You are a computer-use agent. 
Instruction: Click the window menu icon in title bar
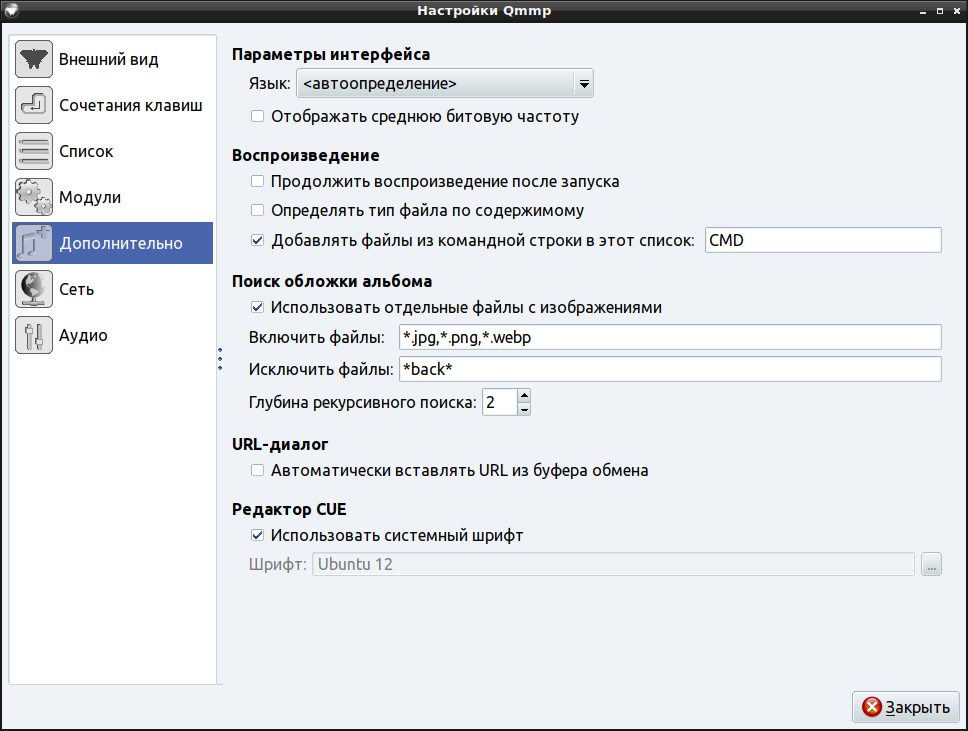11,11
